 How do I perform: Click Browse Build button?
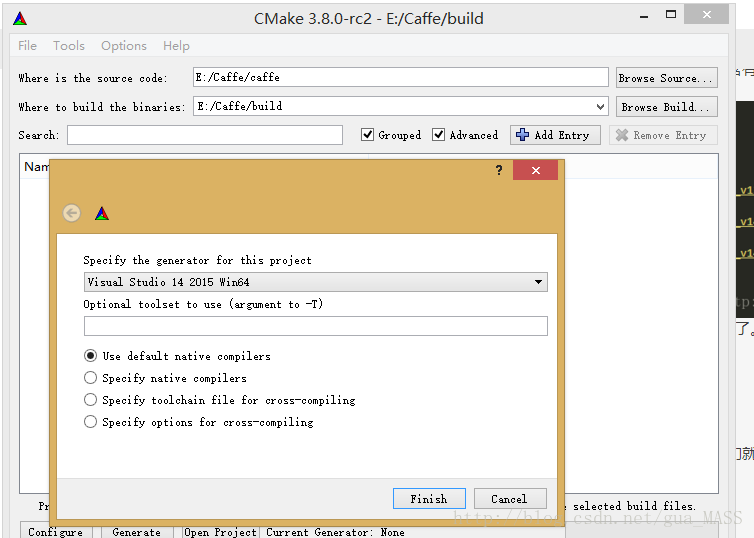(666, 107)
